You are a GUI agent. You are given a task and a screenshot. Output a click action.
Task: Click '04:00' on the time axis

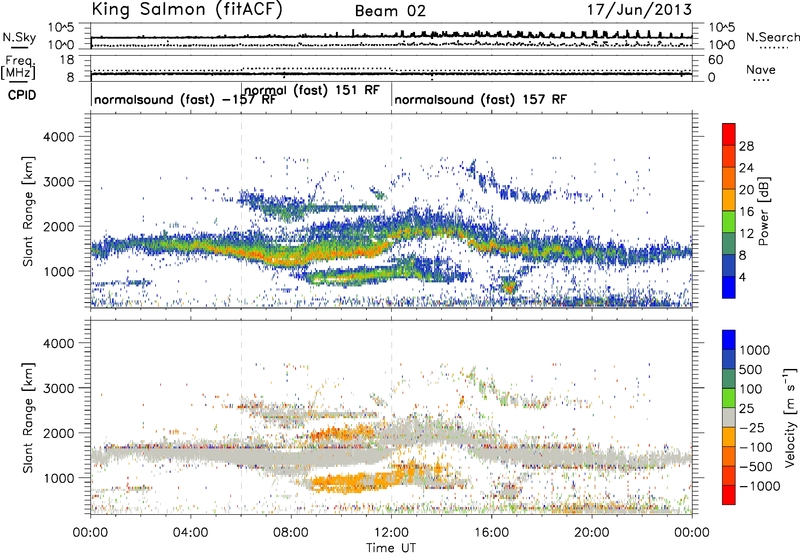click(190, 533)
